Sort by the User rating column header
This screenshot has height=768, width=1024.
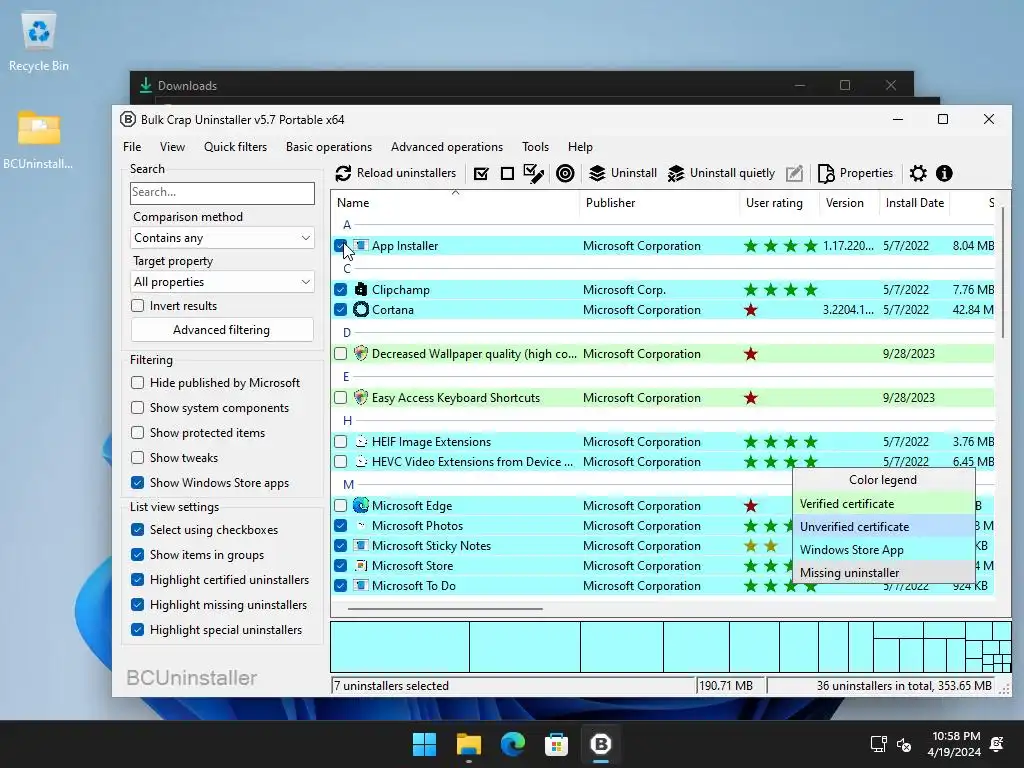[x=779, y=202]
